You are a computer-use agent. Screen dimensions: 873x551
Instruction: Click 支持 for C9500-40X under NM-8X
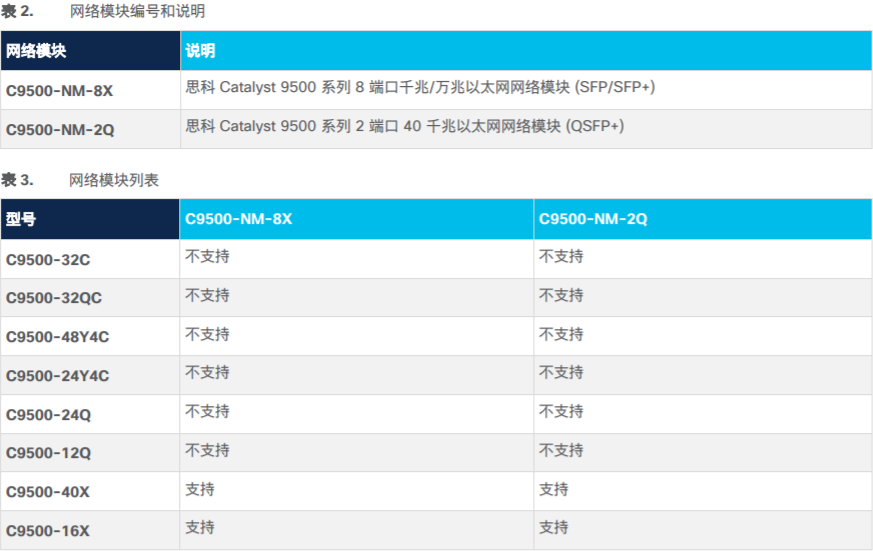pyautogui.click(x=200, y=489)
